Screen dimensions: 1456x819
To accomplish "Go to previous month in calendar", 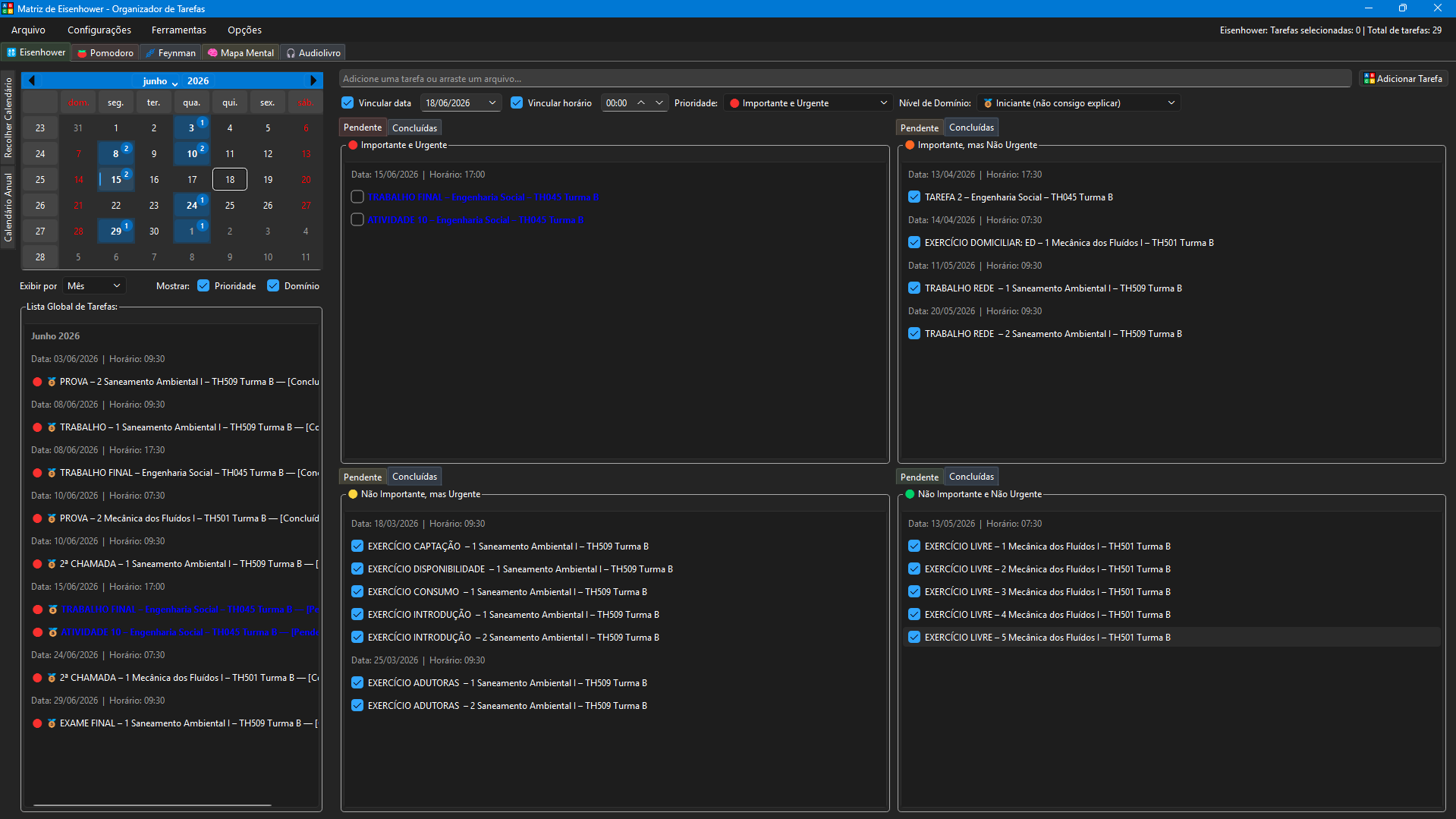I will pyautogui.click(x=32, y=80).
